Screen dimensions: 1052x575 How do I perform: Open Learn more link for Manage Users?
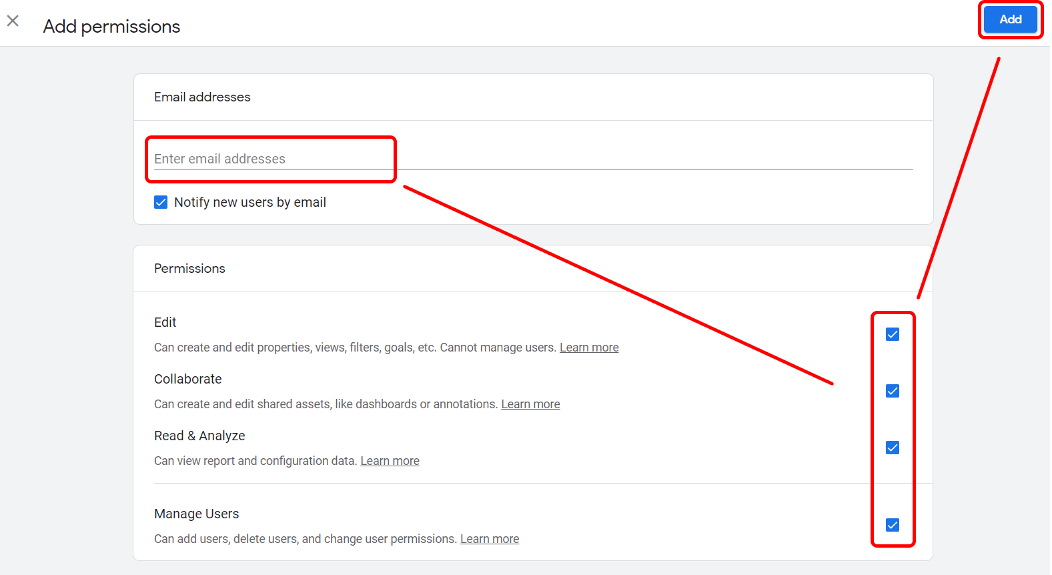point(489,539)
